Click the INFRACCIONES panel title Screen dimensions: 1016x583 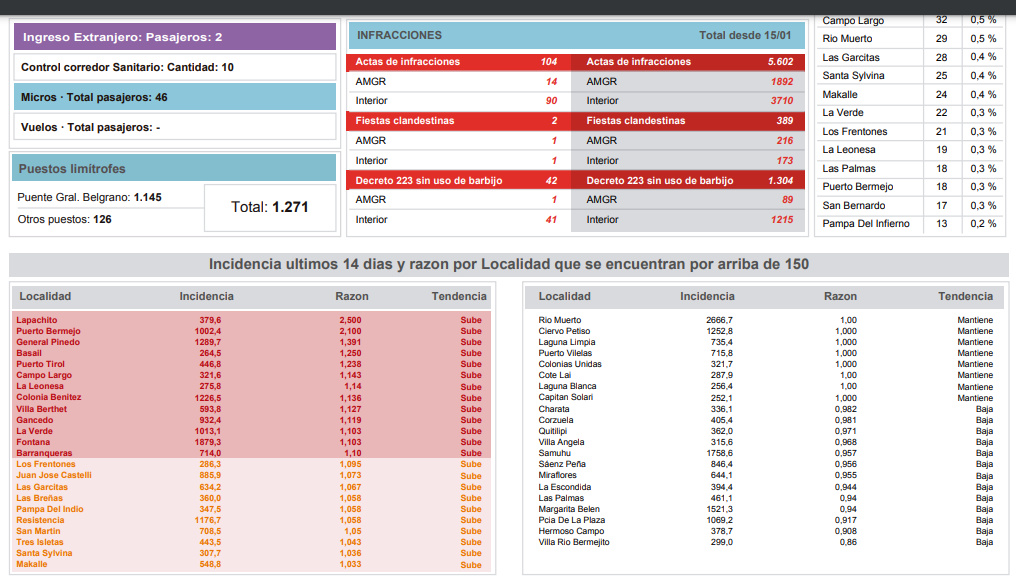tap(399, 35)
